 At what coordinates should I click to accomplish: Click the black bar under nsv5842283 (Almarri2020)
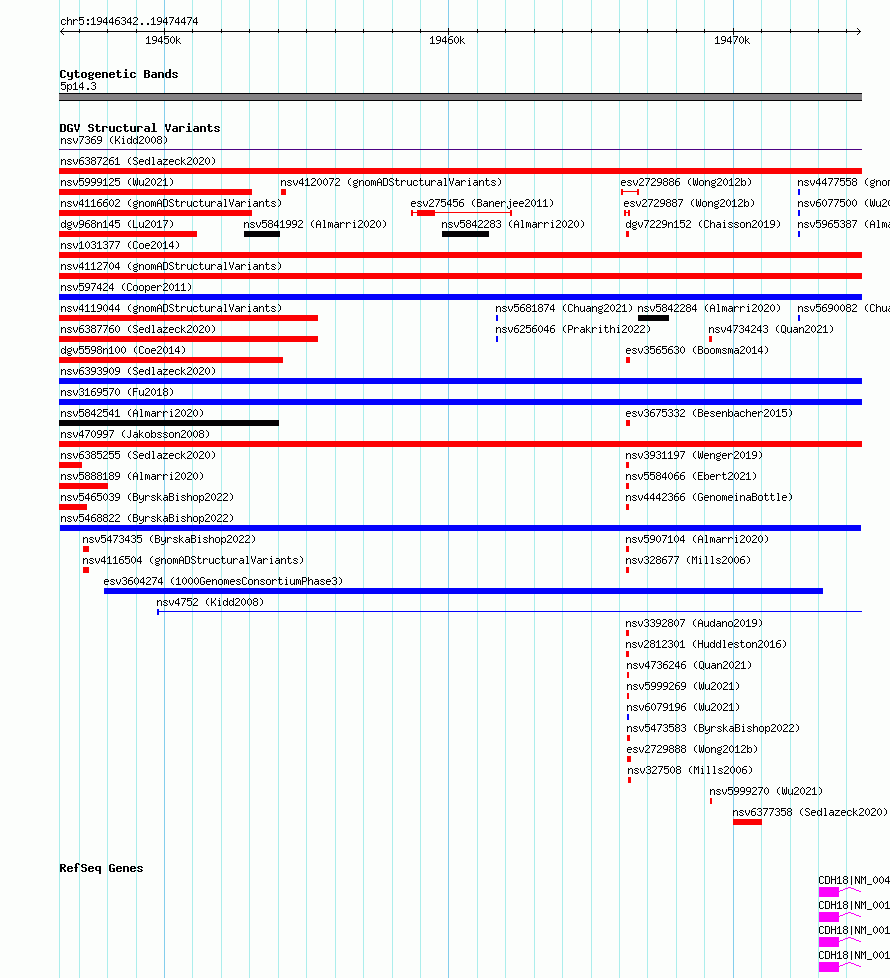(x=465, y=235)
